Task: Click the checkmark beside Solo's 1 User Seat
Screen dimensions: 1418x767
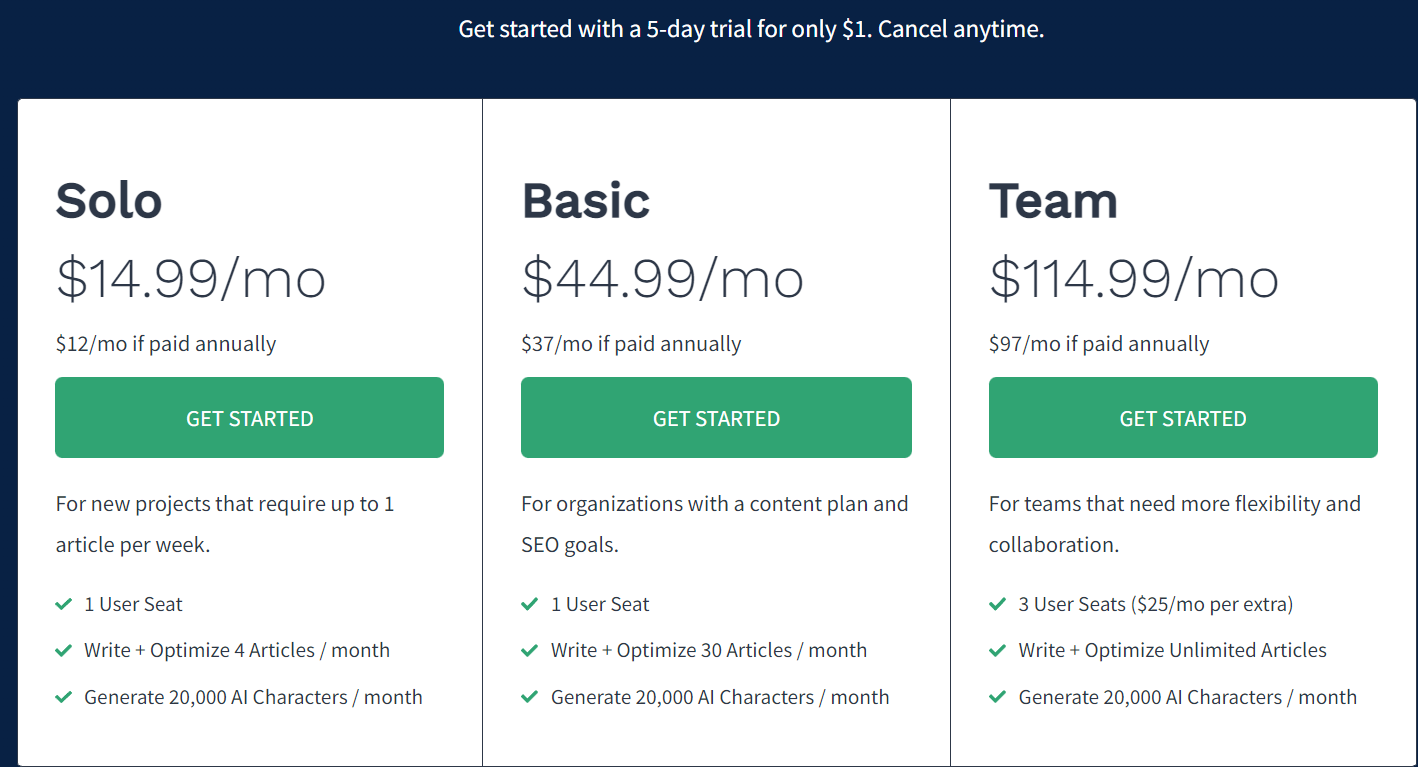Action: click(64, 604)
